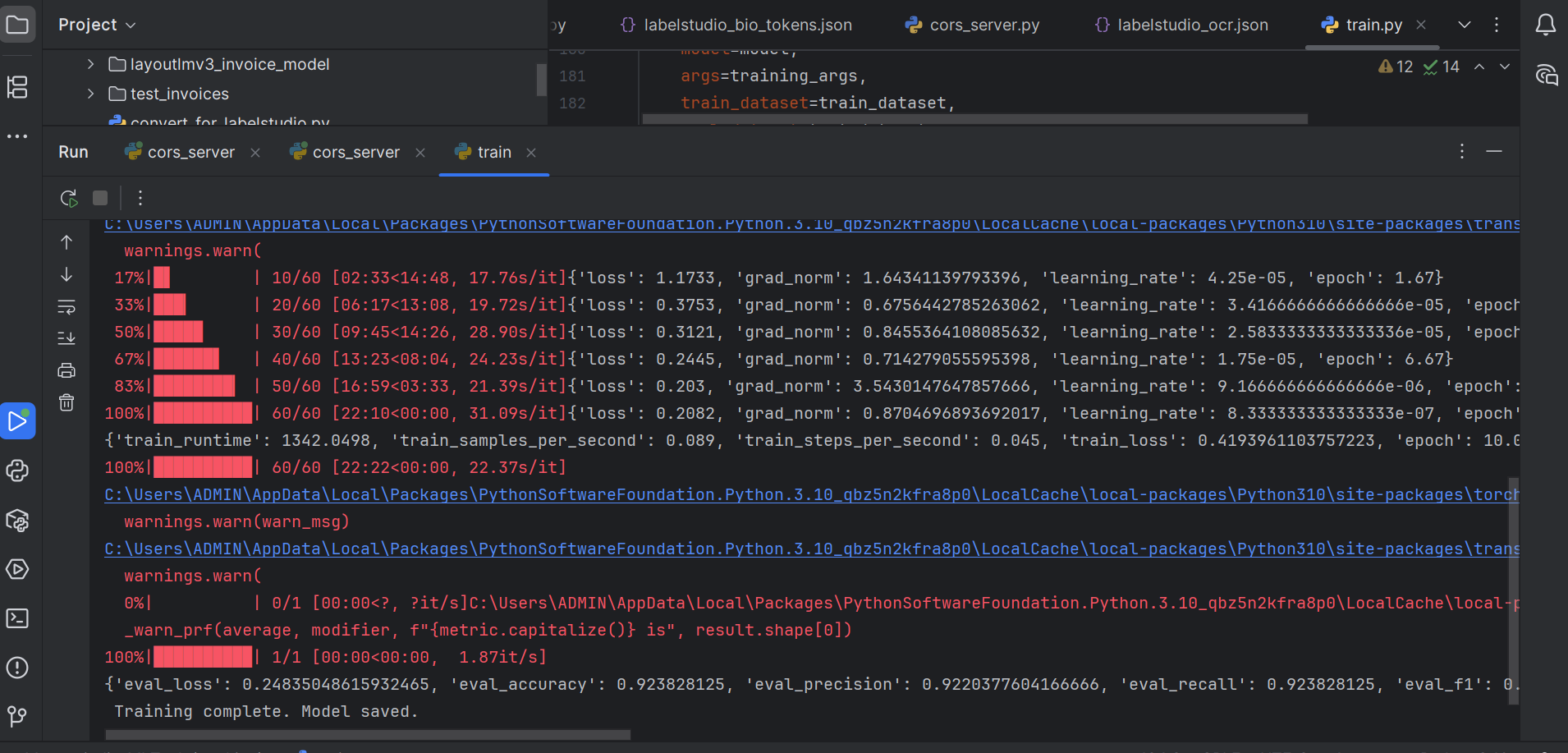Image resolution: width=1568 pixels, height=753 pixels.
Task: Open the site-packages torch warning file link
Action: pyautogui.click(x=811, y=494)
